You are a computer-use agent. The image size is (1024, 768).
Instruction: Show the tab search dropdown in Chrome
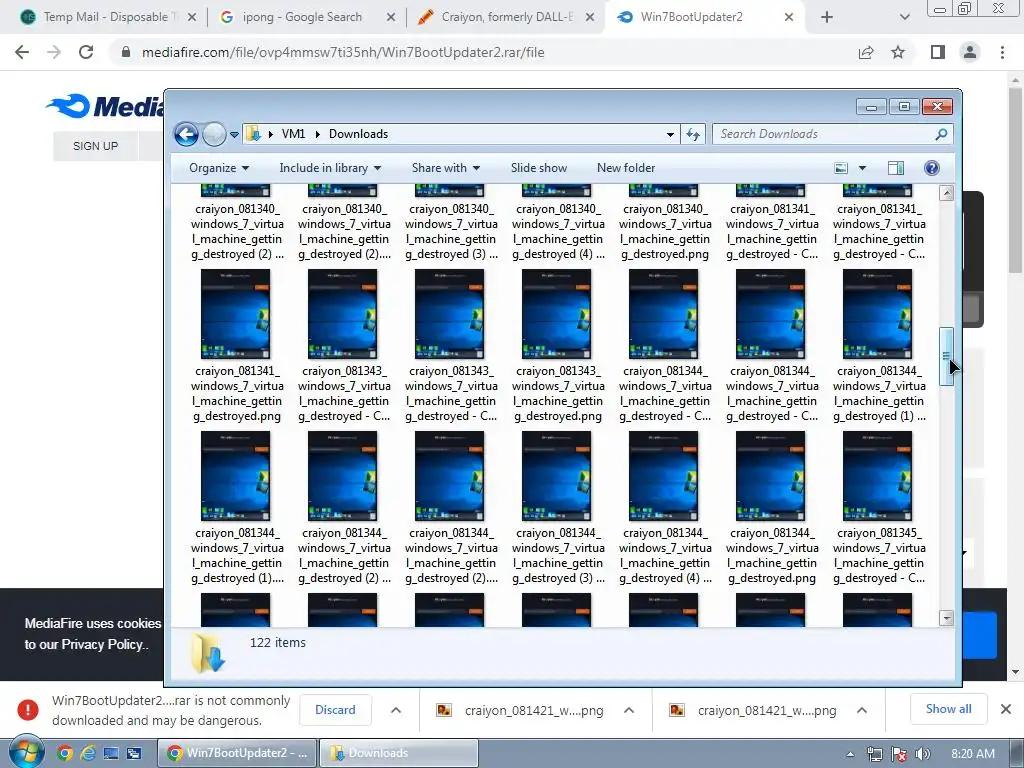pos(904,17)
